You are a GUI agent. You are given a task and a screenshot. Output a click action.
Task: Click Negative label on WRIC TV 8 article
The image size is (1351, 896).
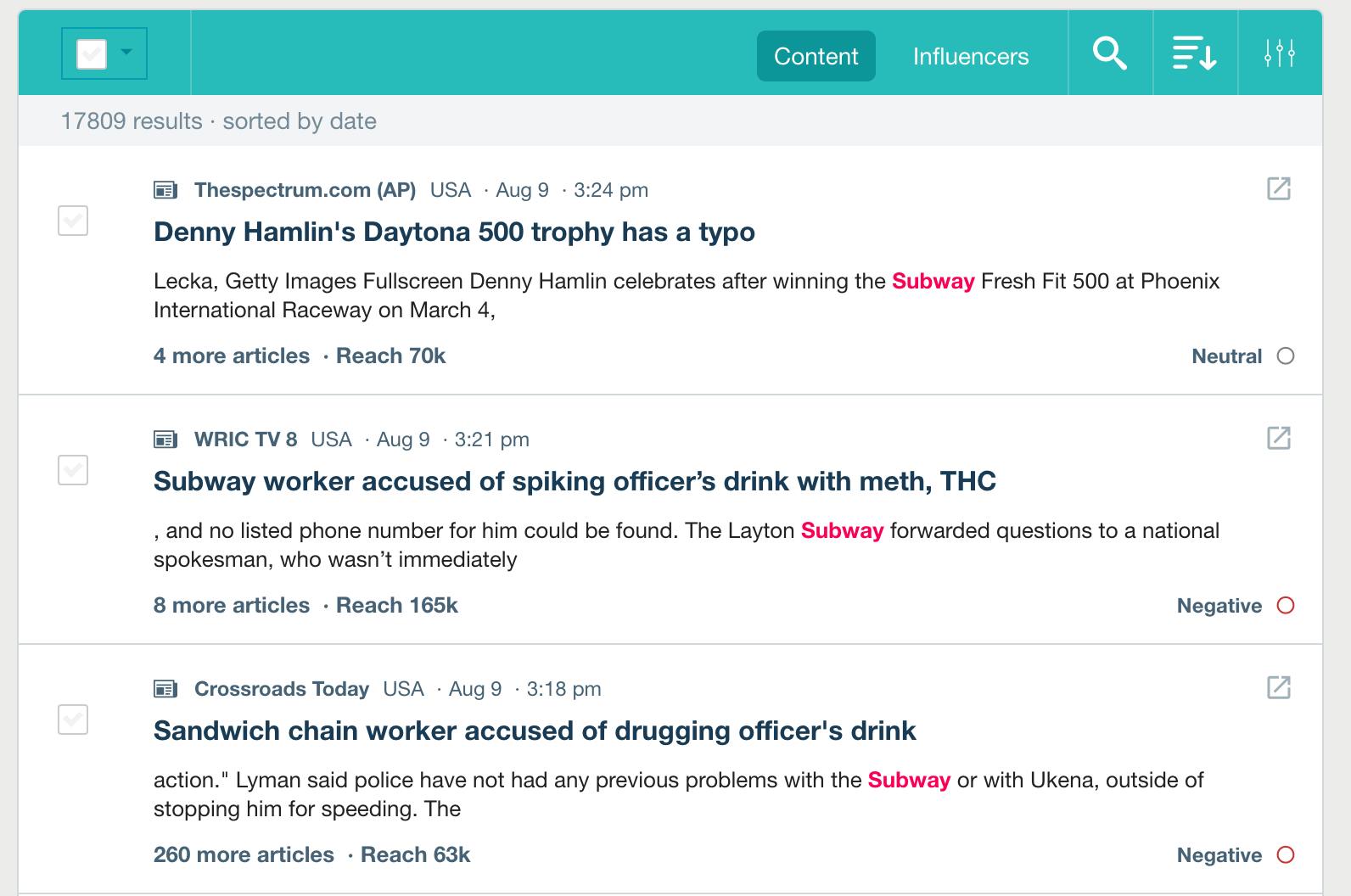[1219, 606]
